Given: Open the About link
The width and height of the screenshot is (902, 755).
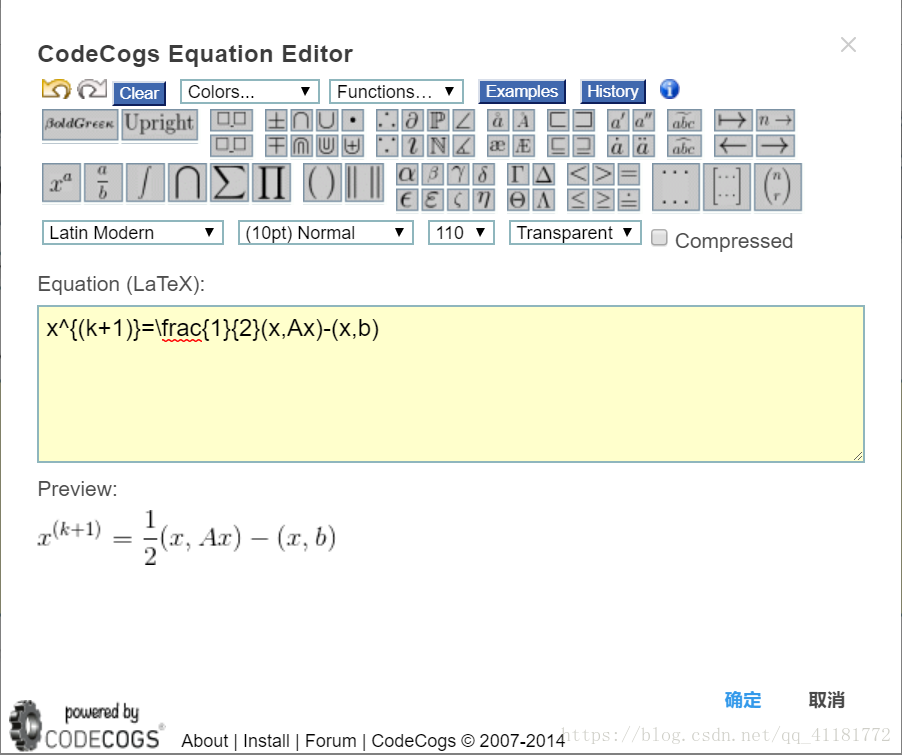Looking at the screenshot, I should coord(205,741).
